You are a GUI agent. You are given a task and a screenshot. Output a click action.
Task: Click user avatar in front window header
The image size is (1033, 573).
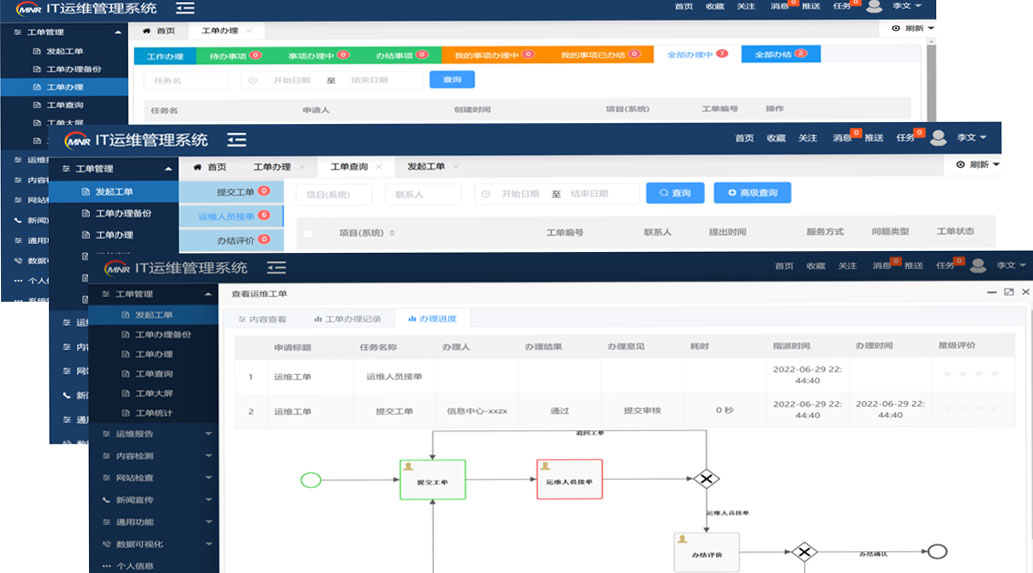pos(978,265)
